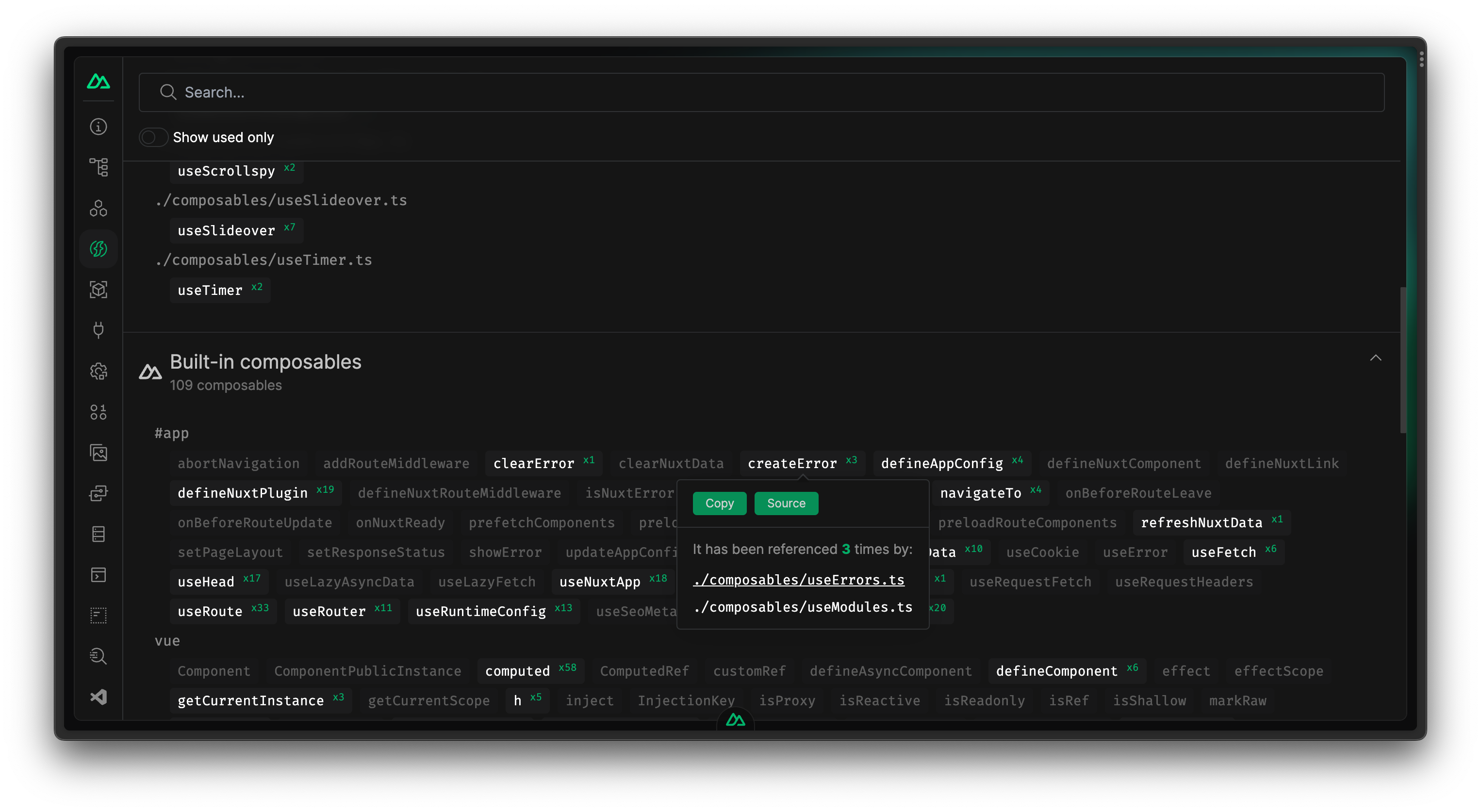Launch the VS Code icon at sidebar bottom

[99, 697]
